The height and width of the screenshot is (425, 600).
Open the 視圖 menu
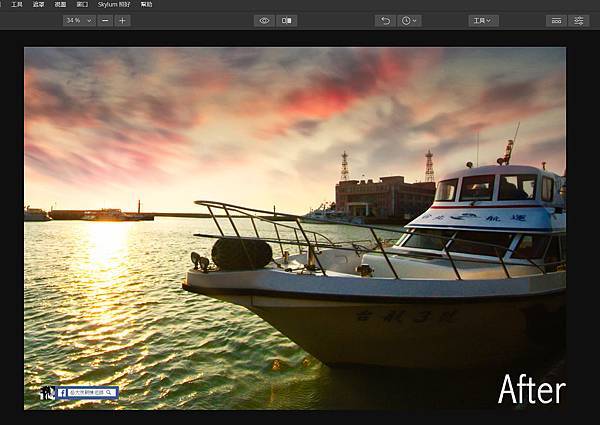coord(60,5)
